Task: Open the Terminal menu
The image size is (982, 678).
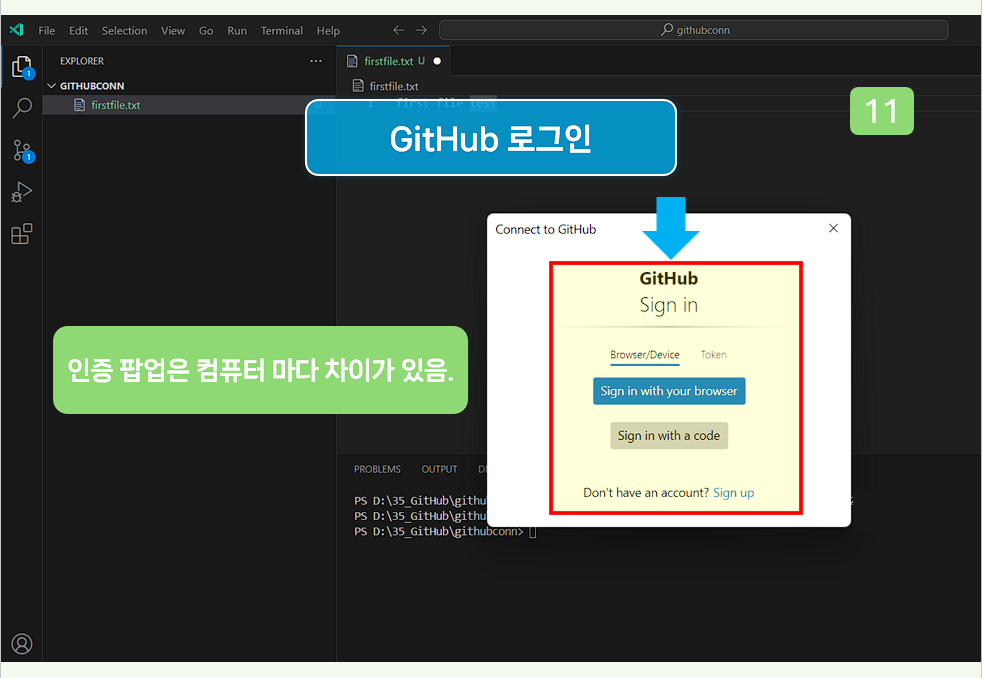Action: tap(281, 30)
